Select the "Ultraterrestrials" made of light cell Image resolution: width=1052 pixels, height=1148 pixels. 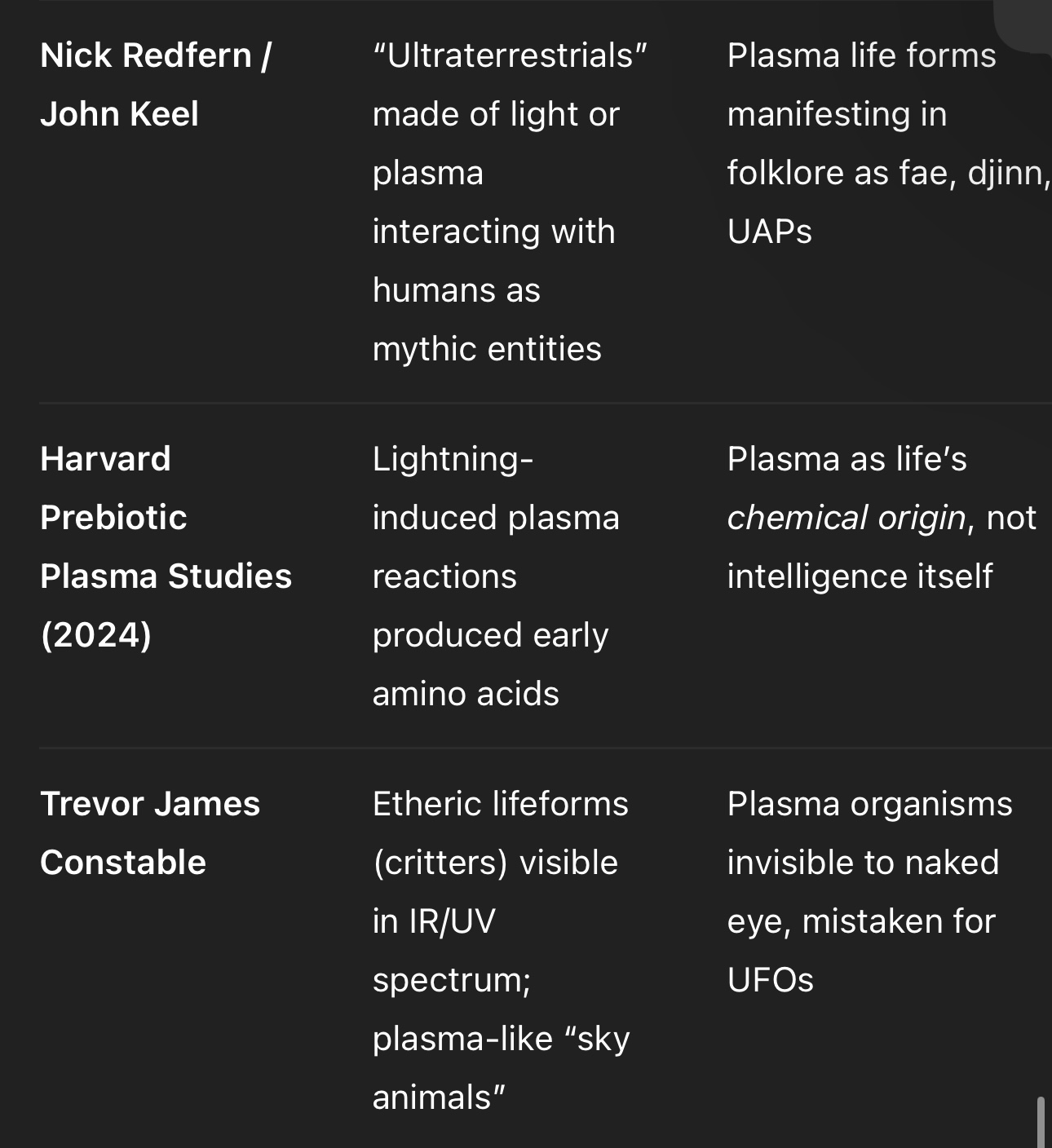point(510,202)
